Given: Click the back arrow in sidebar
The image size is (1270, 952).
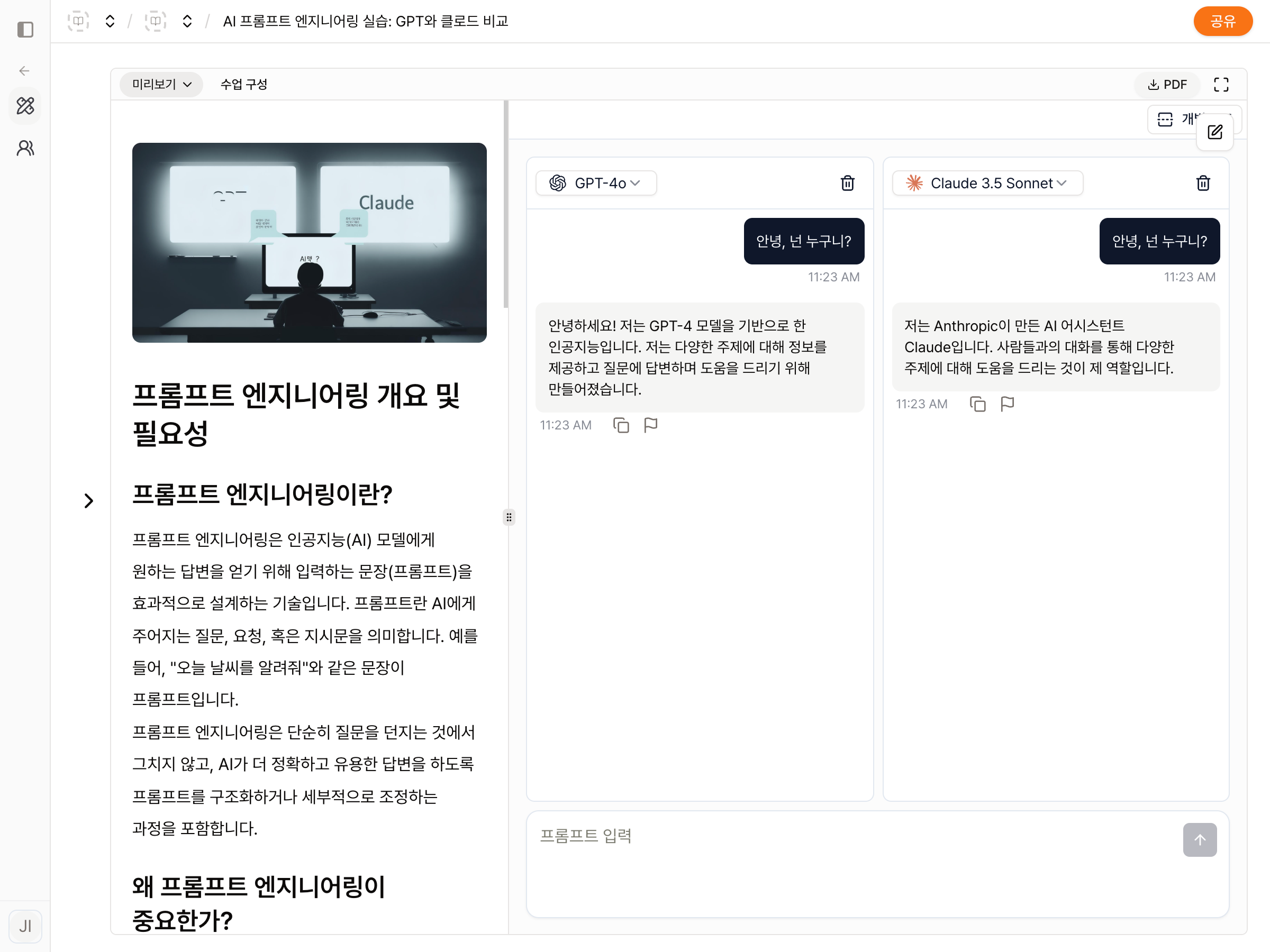Looking at the screenshot, I should 24,70.
